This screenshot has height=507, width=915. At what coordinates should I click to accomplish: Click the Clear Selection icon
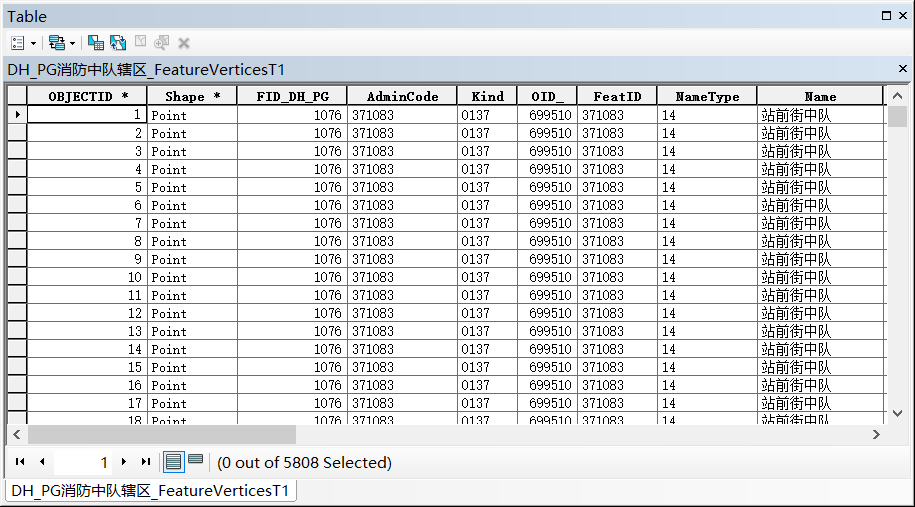click(140, 41)
